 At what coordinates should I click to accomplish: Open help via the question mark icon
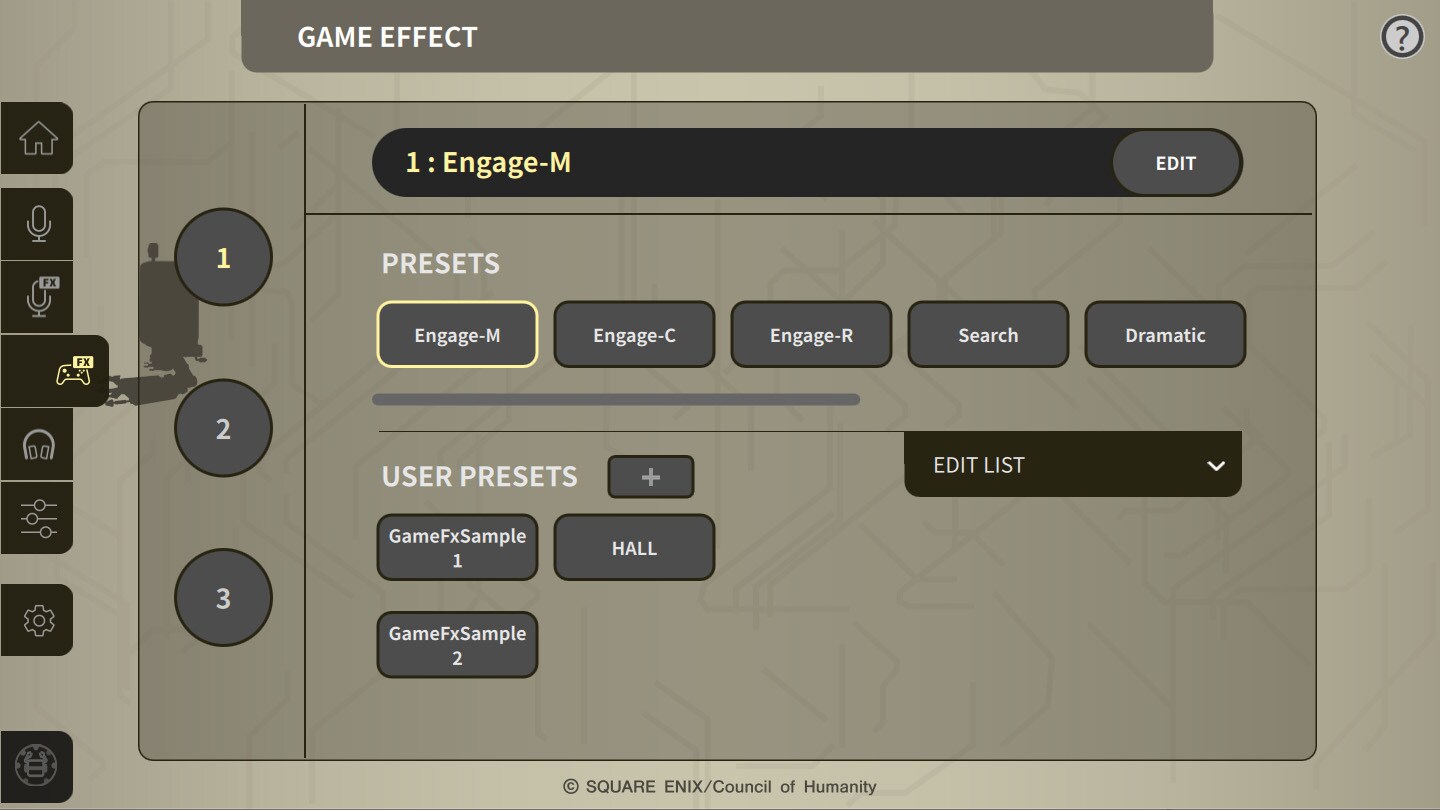(1401, 36)
